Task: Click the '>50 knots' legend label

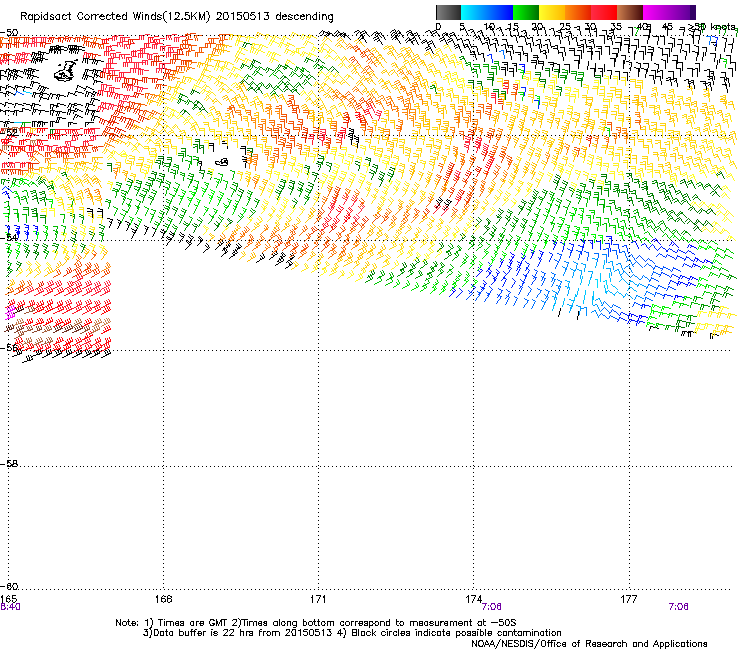Action: tap(712, 26)
